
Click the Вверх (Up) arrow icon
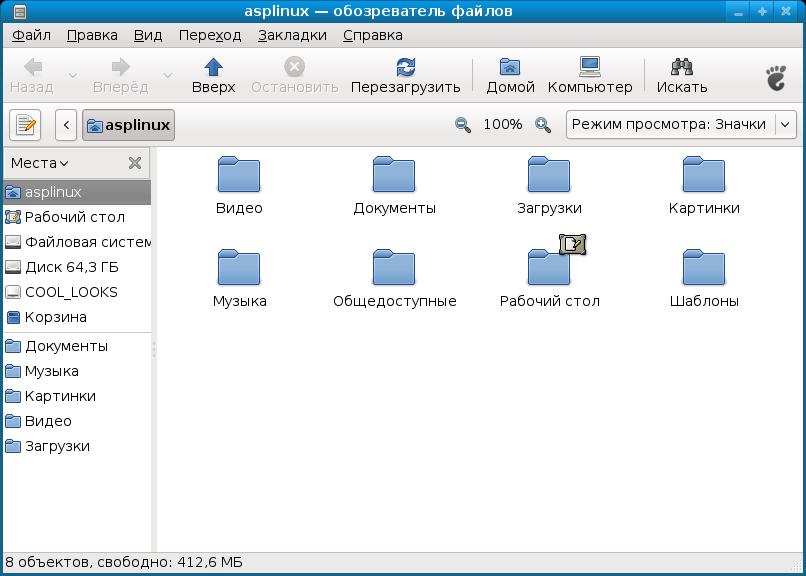[x=213, y=67]
